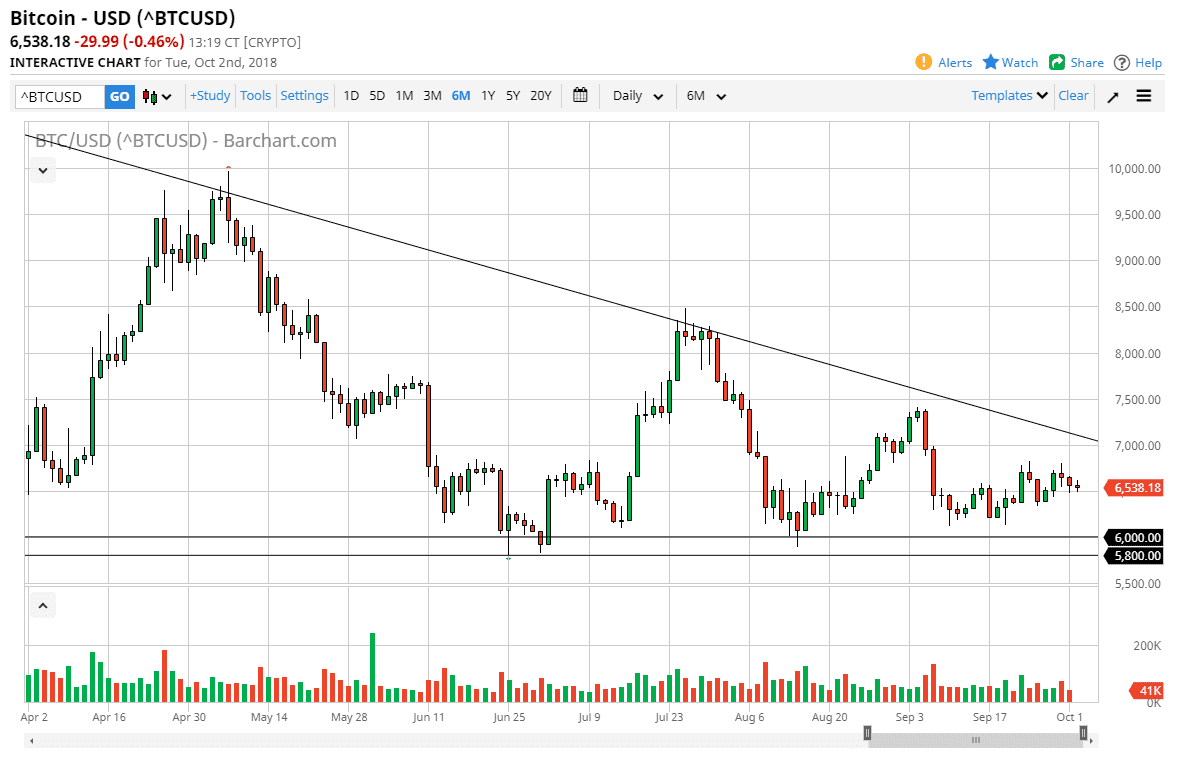Expand the volume pane chevron toggle
The image size is (1179, 760).
point(43,605)
